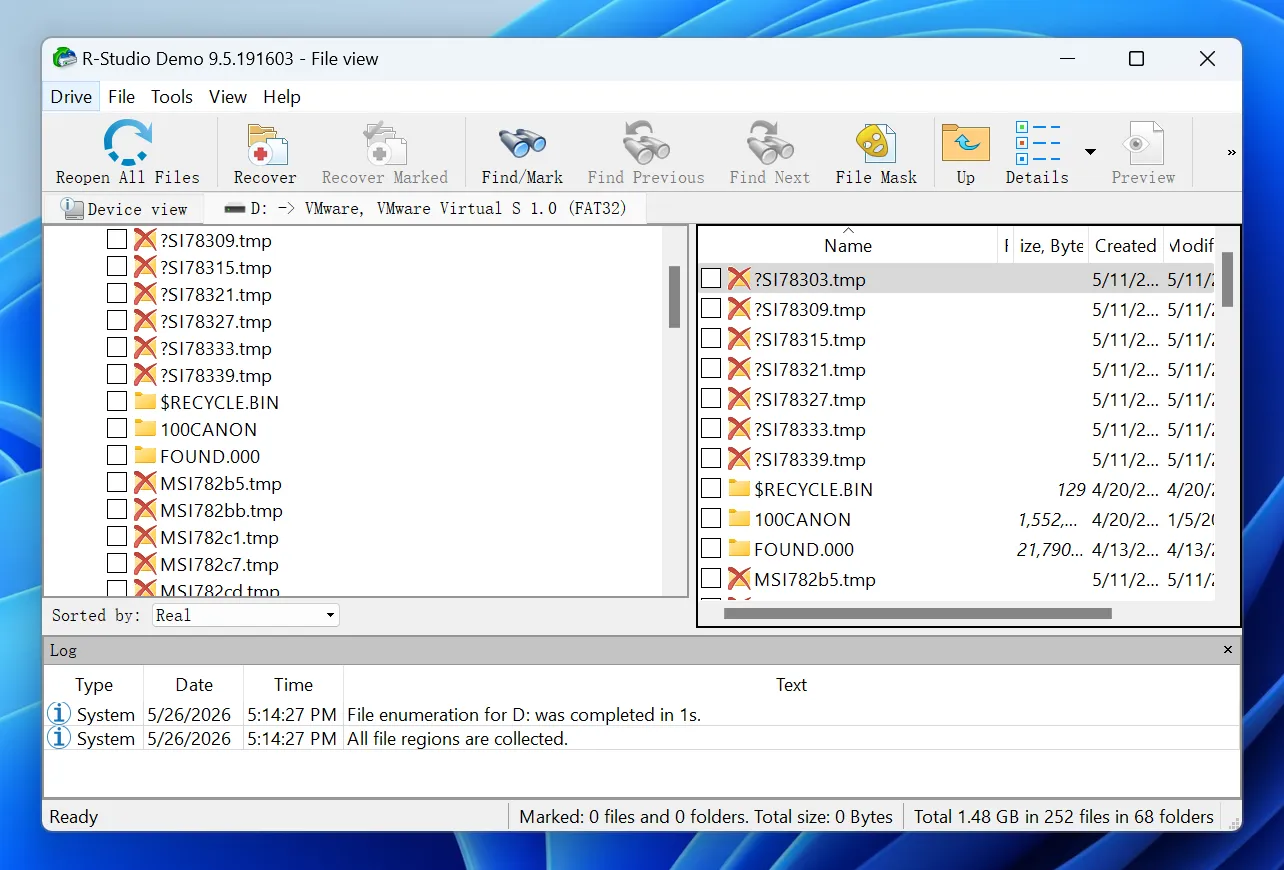Click info icon of All file regions log entry
This screenshot has height=870, width=1284.
pyautogui.click(x=60, y=738)
